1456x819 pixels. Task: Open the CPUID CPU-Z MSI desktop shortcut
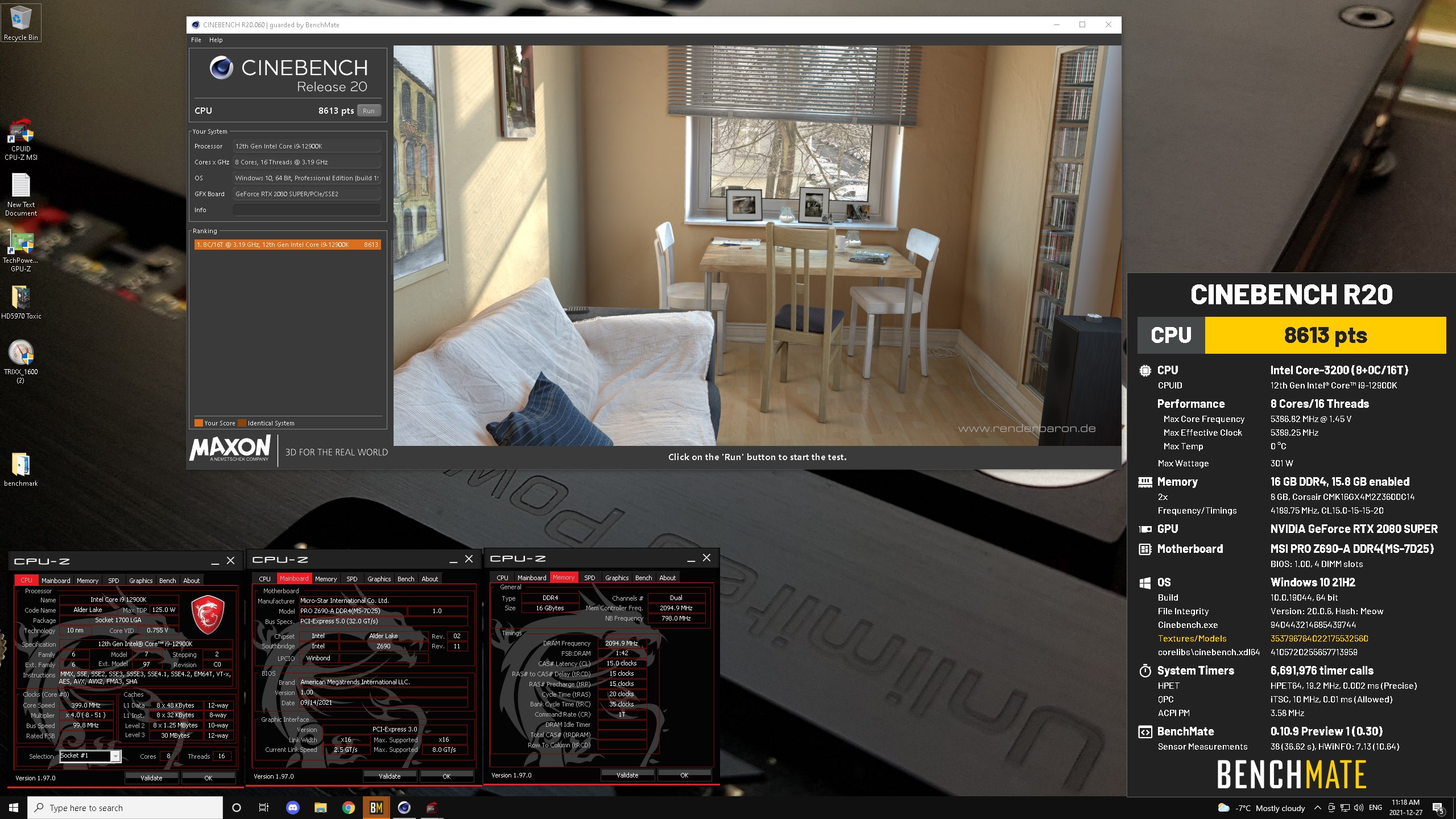20,140
